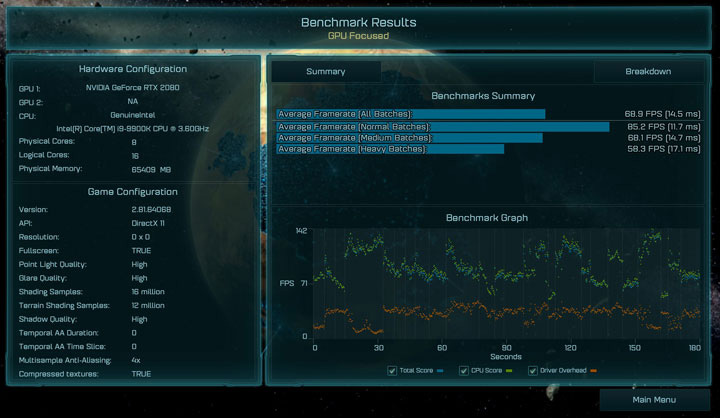Select the Average Framerate (Medium Batches) bar
Screen dimensions: 720x418
409,138
